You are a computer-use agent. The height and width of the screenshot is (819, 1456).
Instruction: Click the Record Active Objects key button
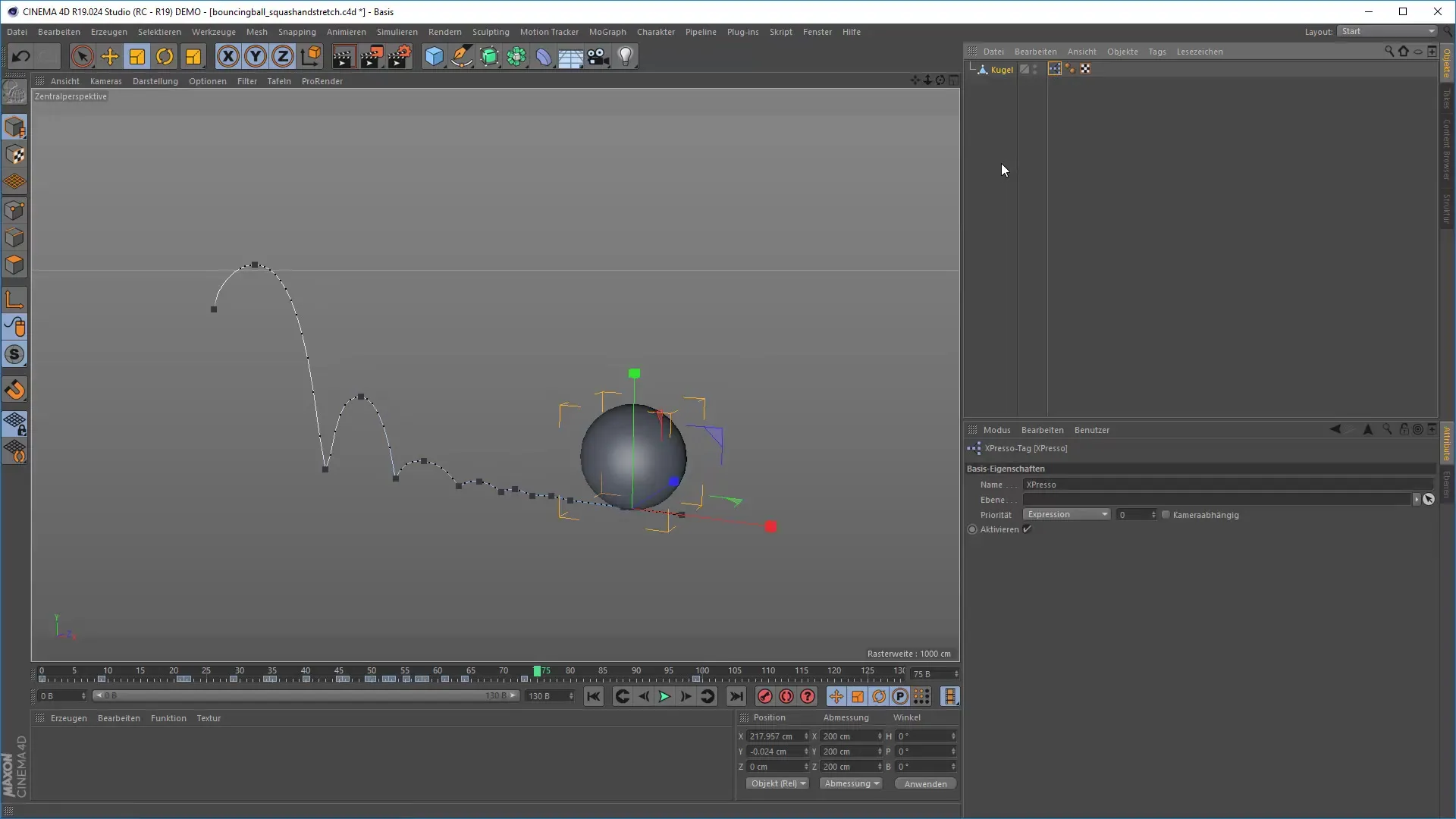click(765, 696)
